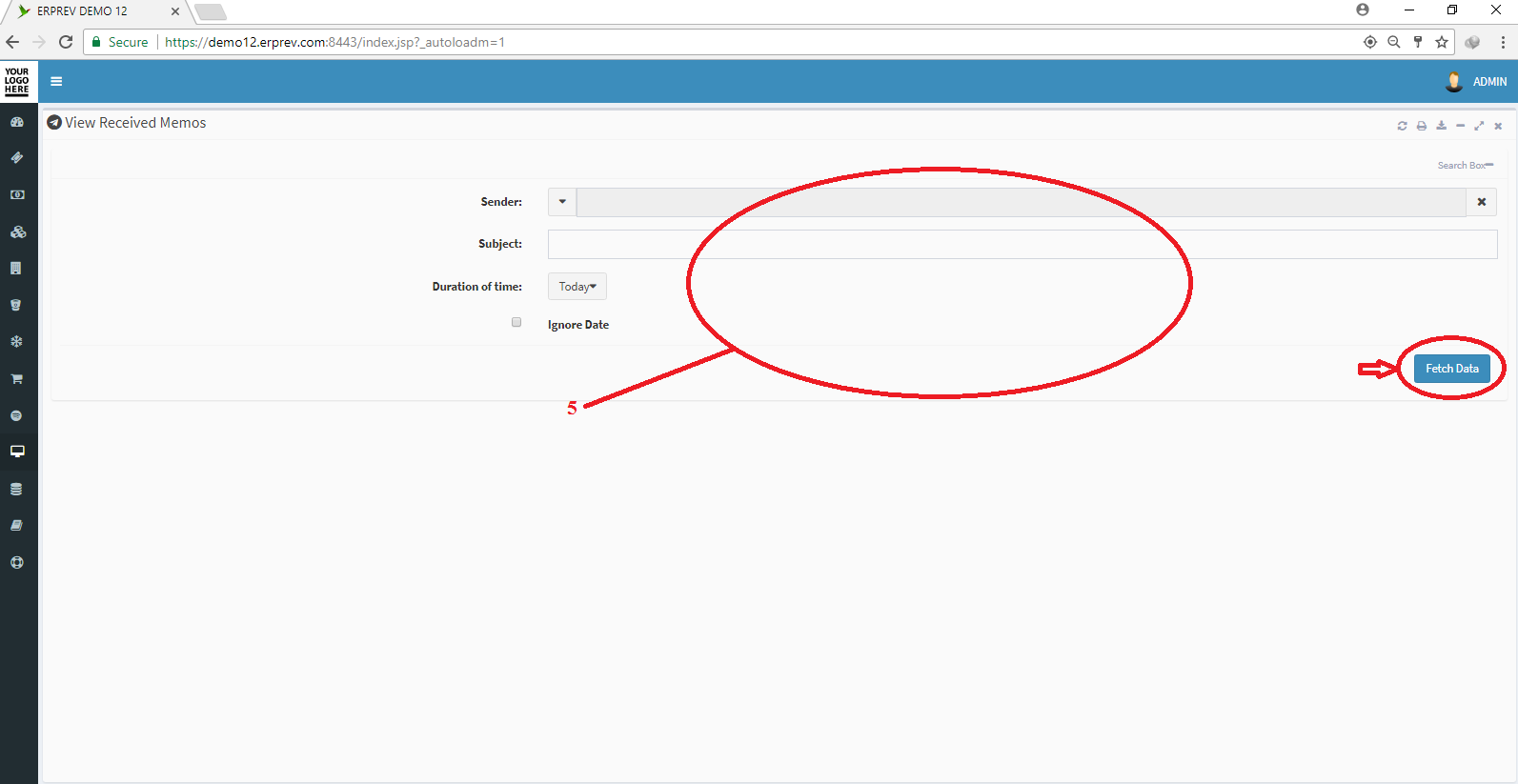The image size is (1518, 784).
Task: Open Chrome's three-dot menu
Action: [1503, 42]
